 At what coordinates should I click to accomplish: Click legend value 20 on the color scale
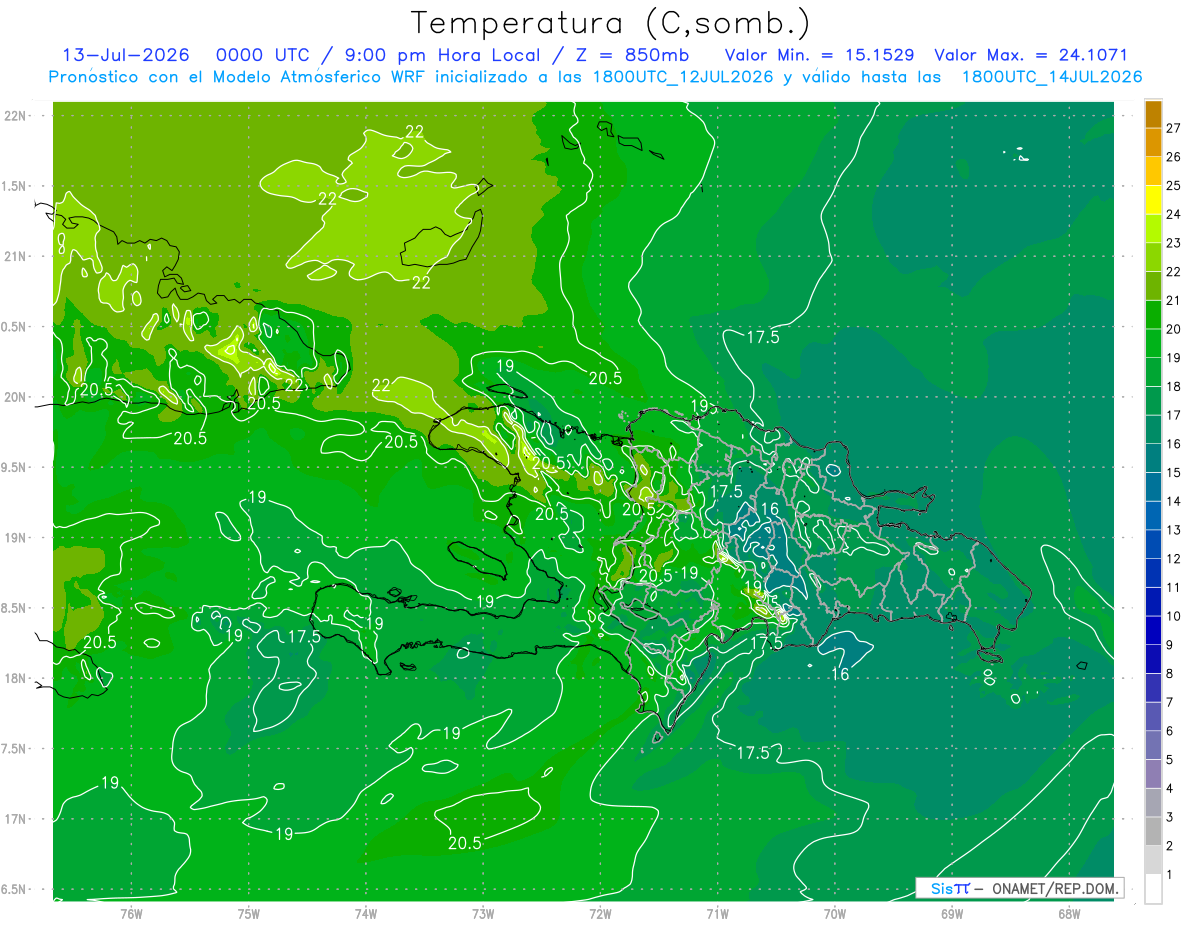click(x=1175, y=329)
